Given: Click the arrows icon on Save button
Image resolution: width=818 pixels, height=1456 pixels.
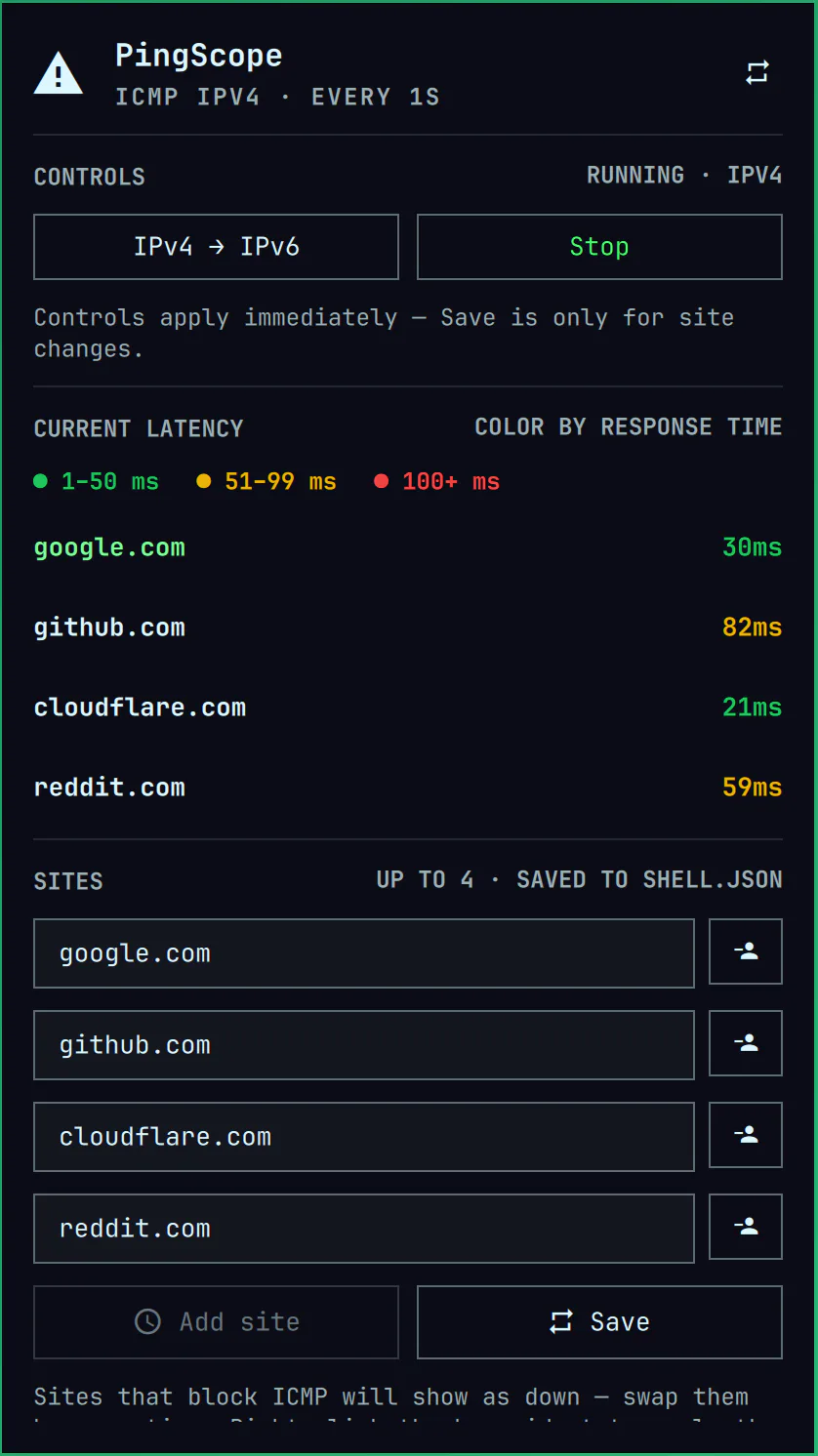Looking at the screenshot, I should (561, 1321).
